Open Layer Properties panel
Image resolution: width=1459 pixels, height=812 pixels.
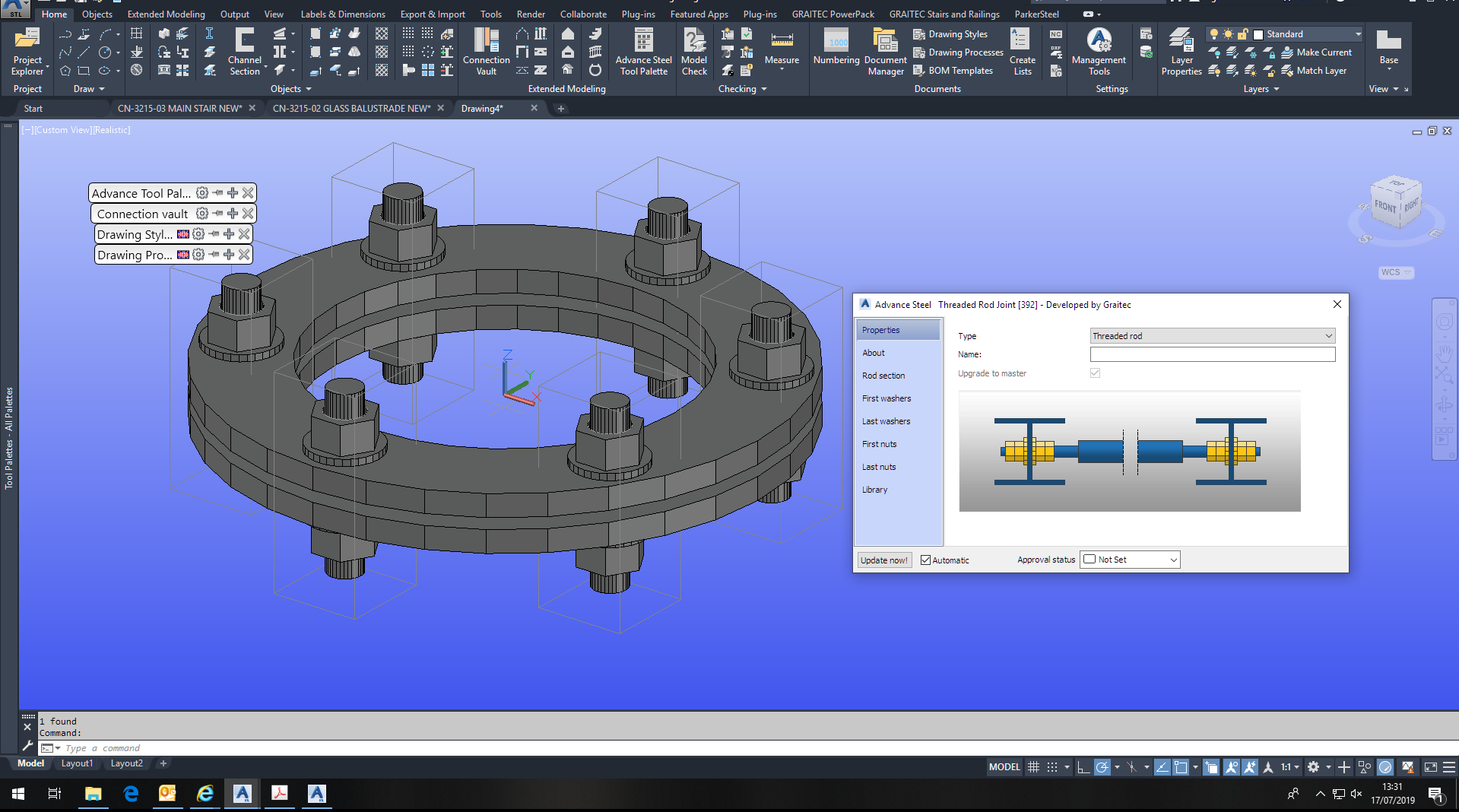click(1181, 51)
